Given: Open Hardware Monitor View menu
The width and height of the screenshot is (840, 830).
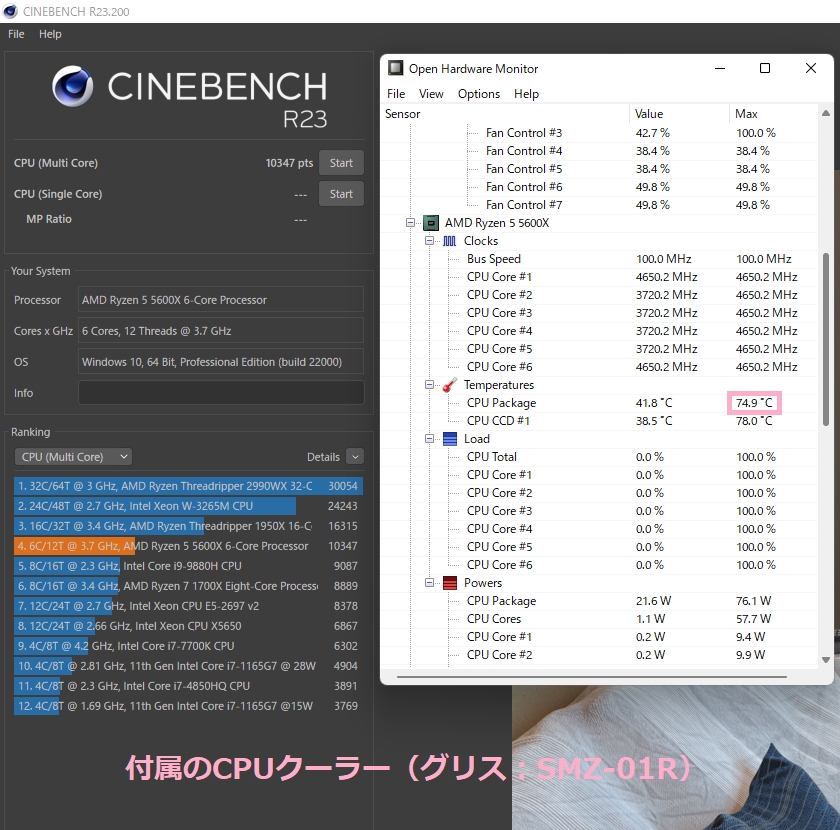Looking at the screenshot, I should [x=431, y=94].
